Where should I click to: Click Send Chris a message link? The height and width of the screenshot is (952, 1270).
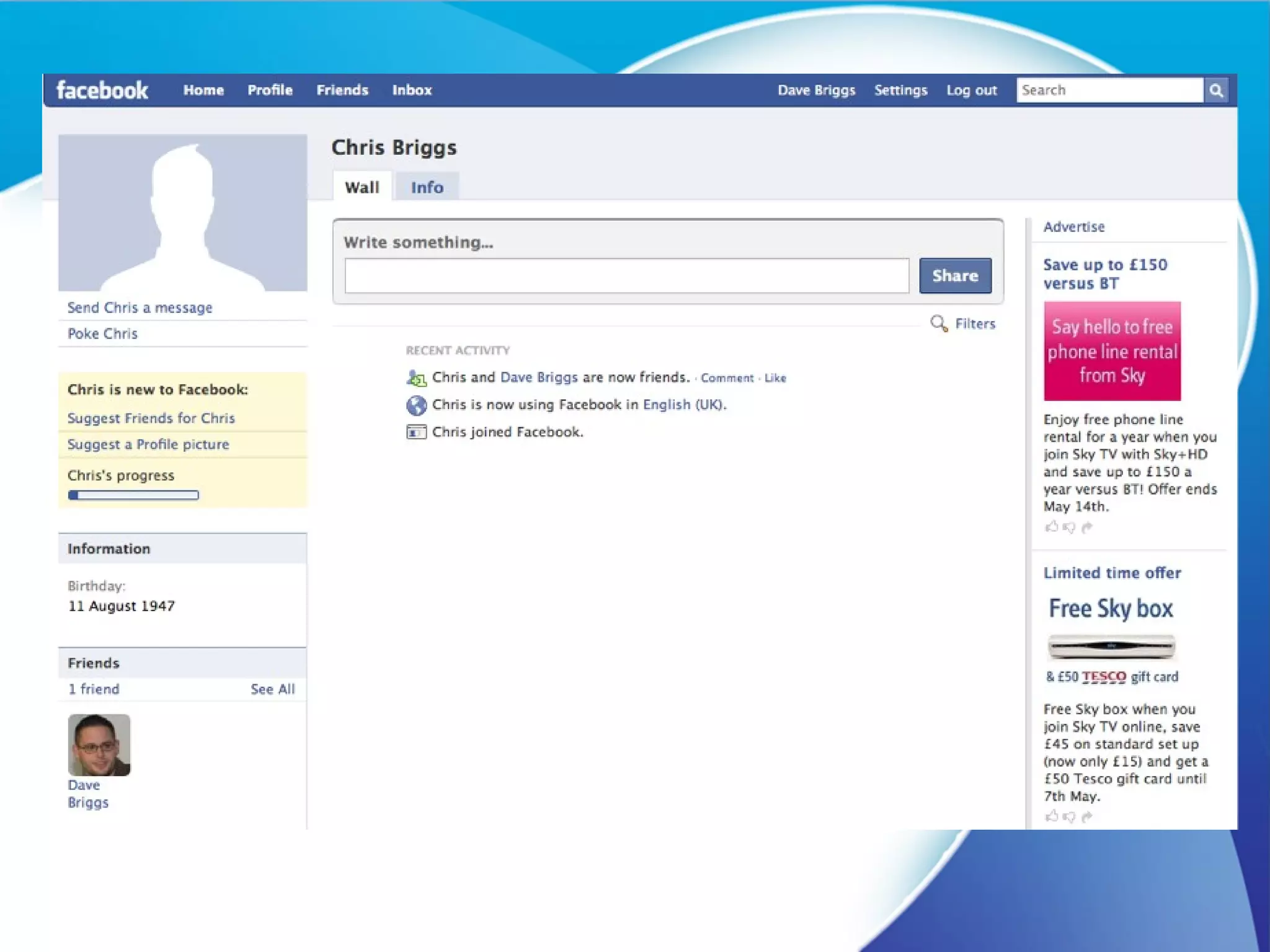[x=140, y=307]
